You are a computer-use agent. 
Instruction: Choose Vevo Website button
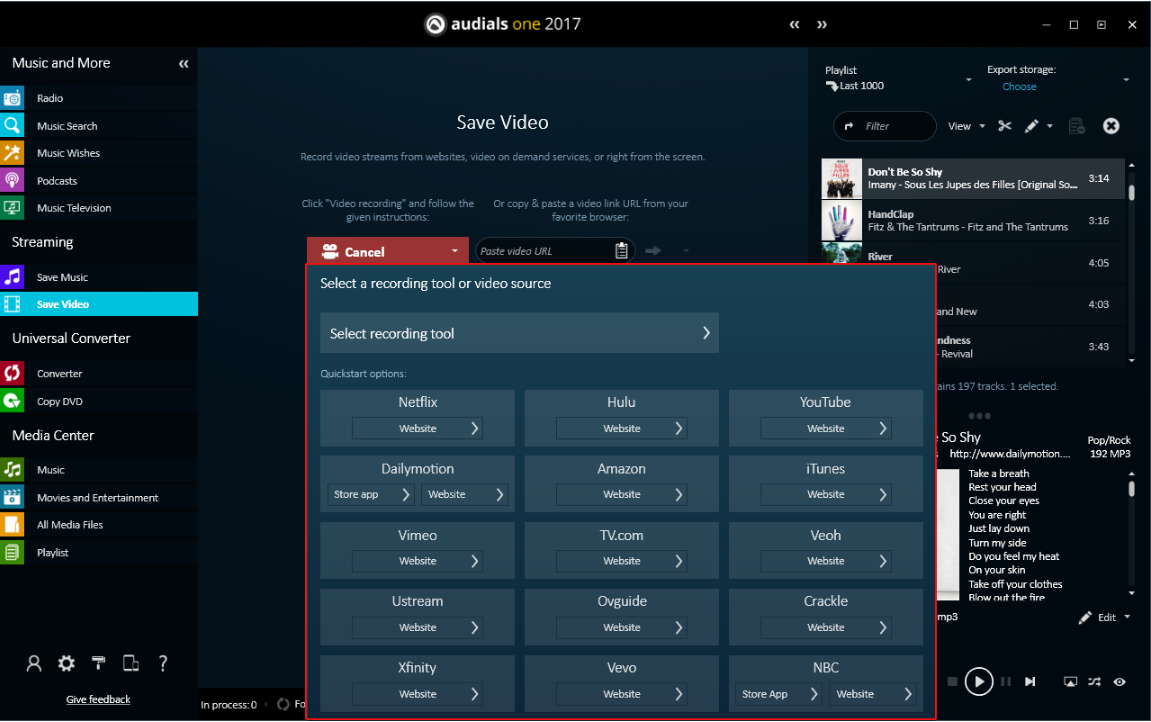[x=621, y=694]
